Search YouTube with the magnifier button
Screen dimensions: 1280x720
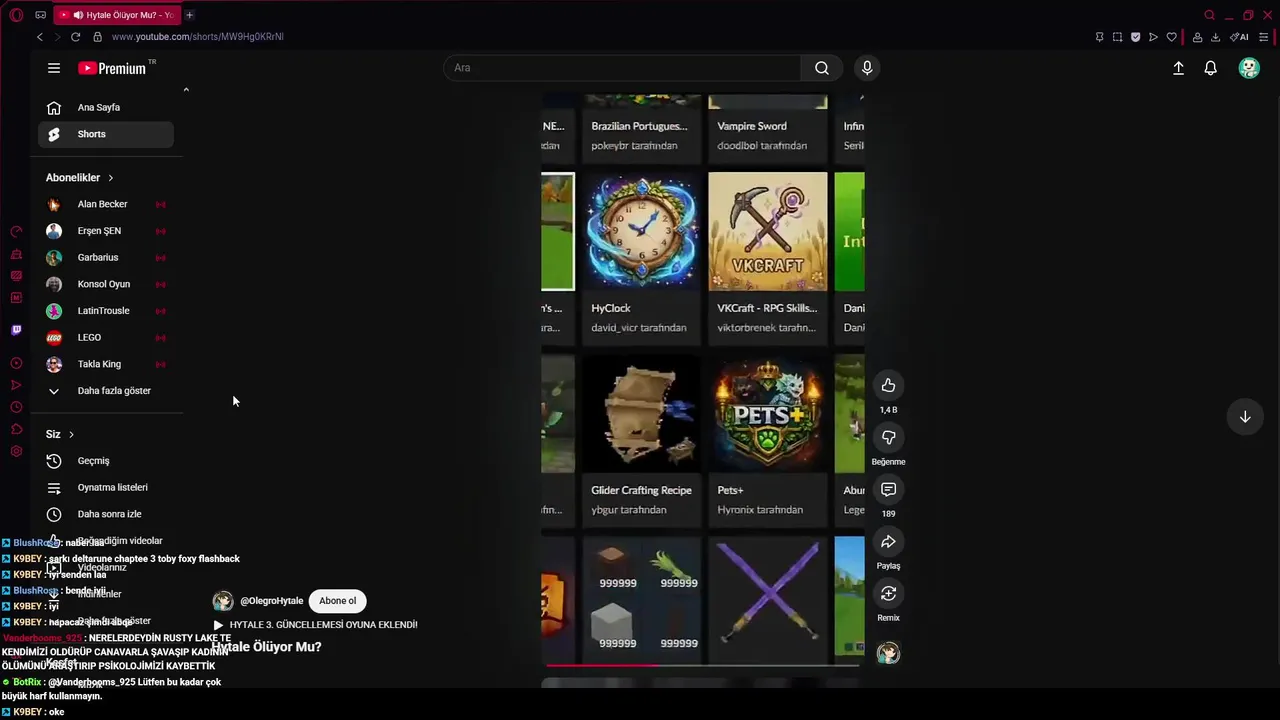[x=822, y=68]
